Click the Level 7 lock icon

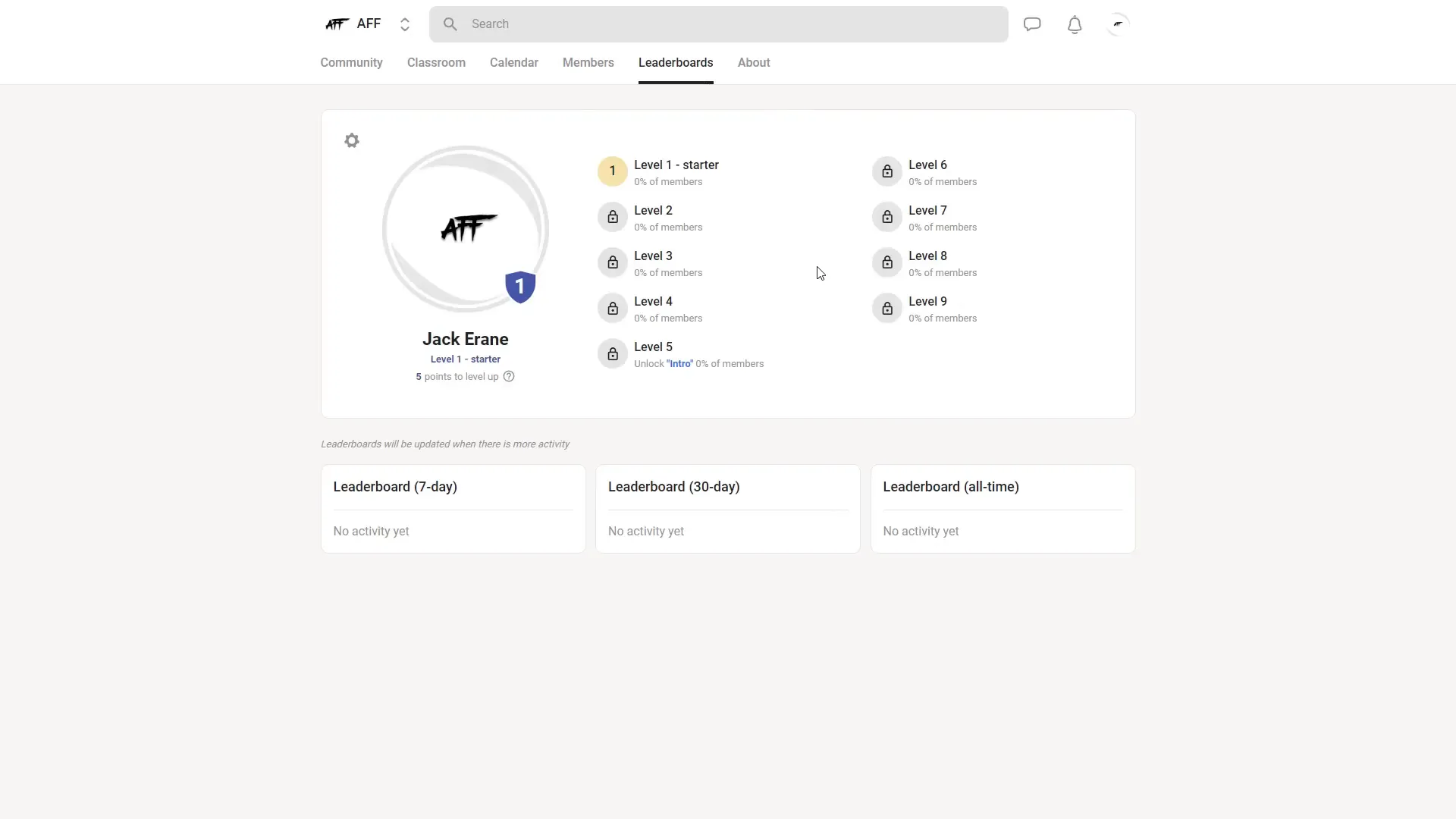coord(886,217)
